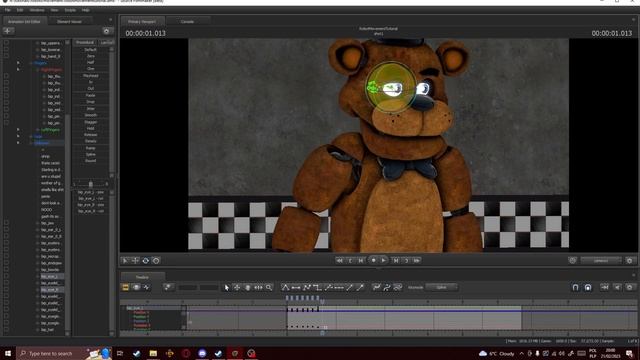
Task: Open the Windows menu
Action: coord(37,10)
